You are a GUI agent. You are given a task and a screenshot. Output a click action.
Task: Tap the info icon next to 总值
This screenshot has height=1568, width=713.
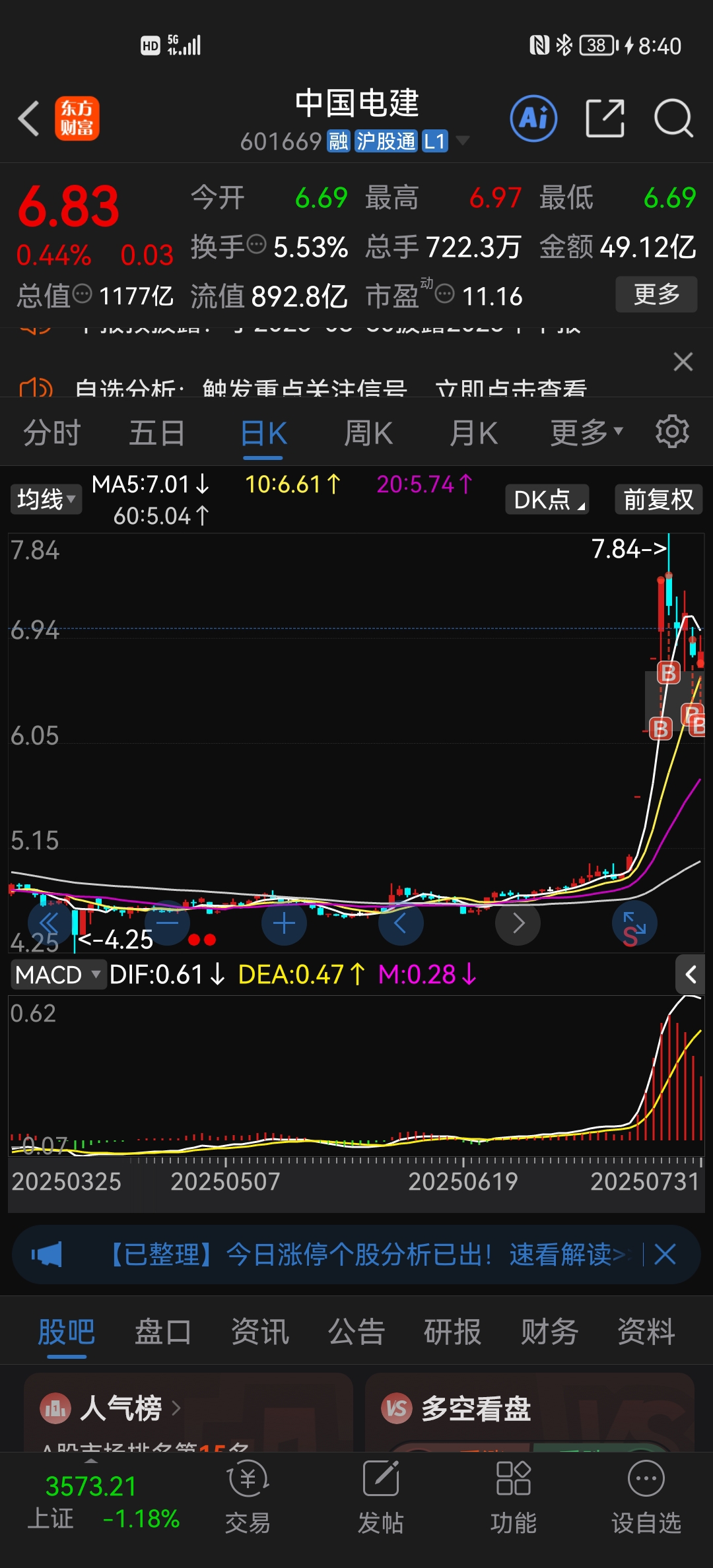[82, 294]
